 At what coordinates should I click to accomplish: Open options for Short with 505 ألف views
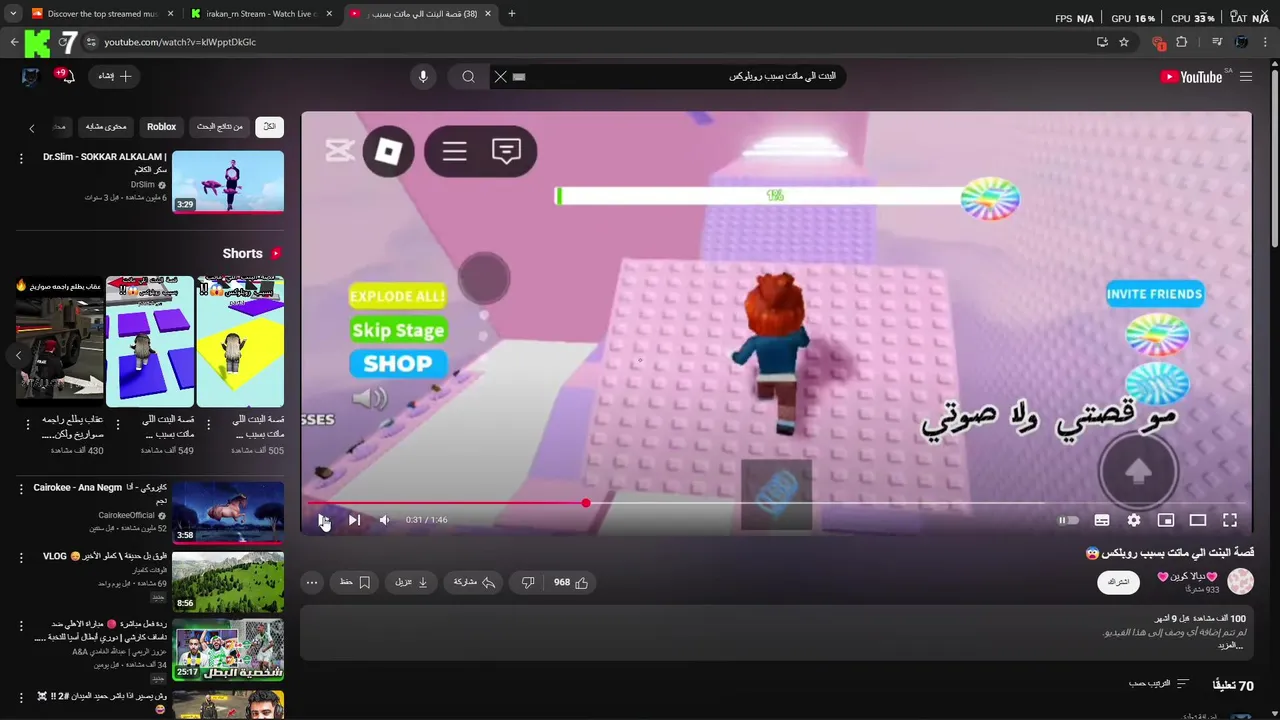point(208,423)
